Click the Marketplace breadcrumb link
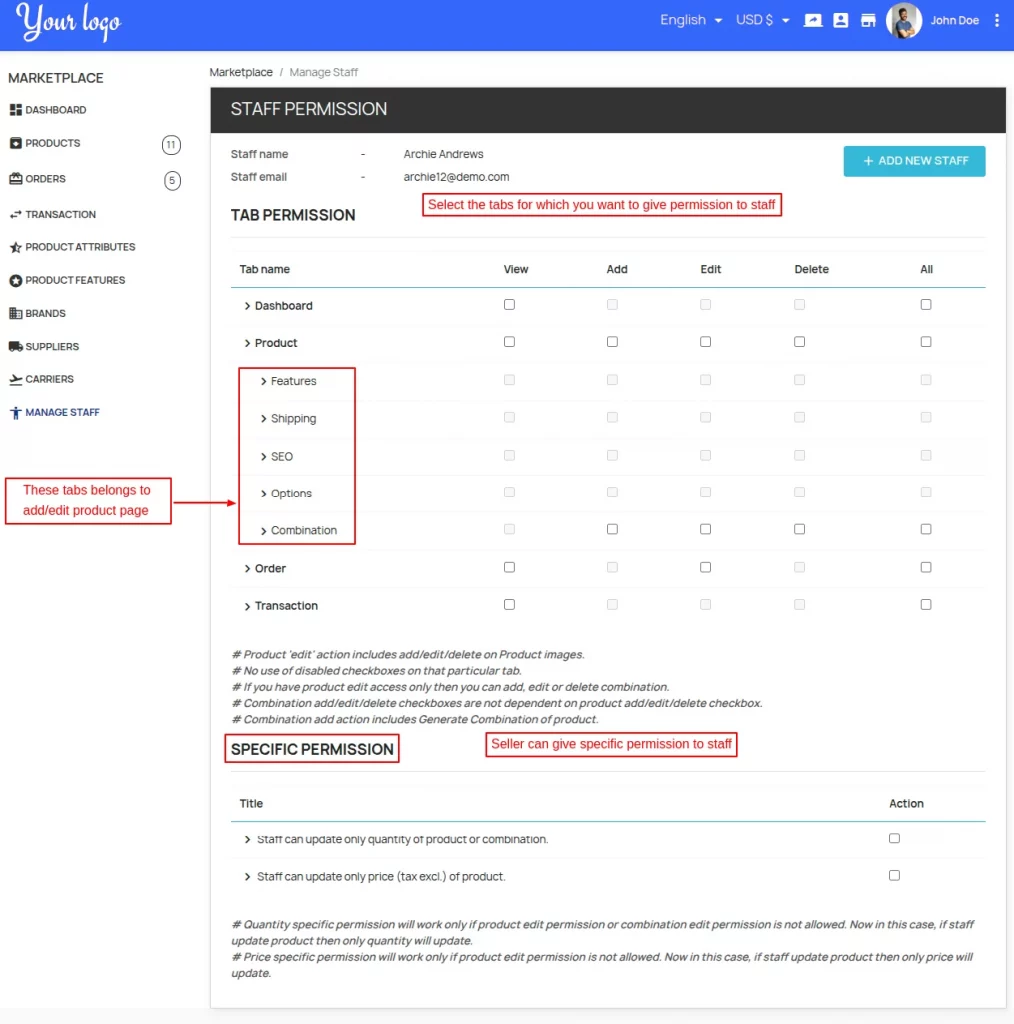Image resolution: width=1014 pixels, height=1024 pixels. click(x=241, y=72)
